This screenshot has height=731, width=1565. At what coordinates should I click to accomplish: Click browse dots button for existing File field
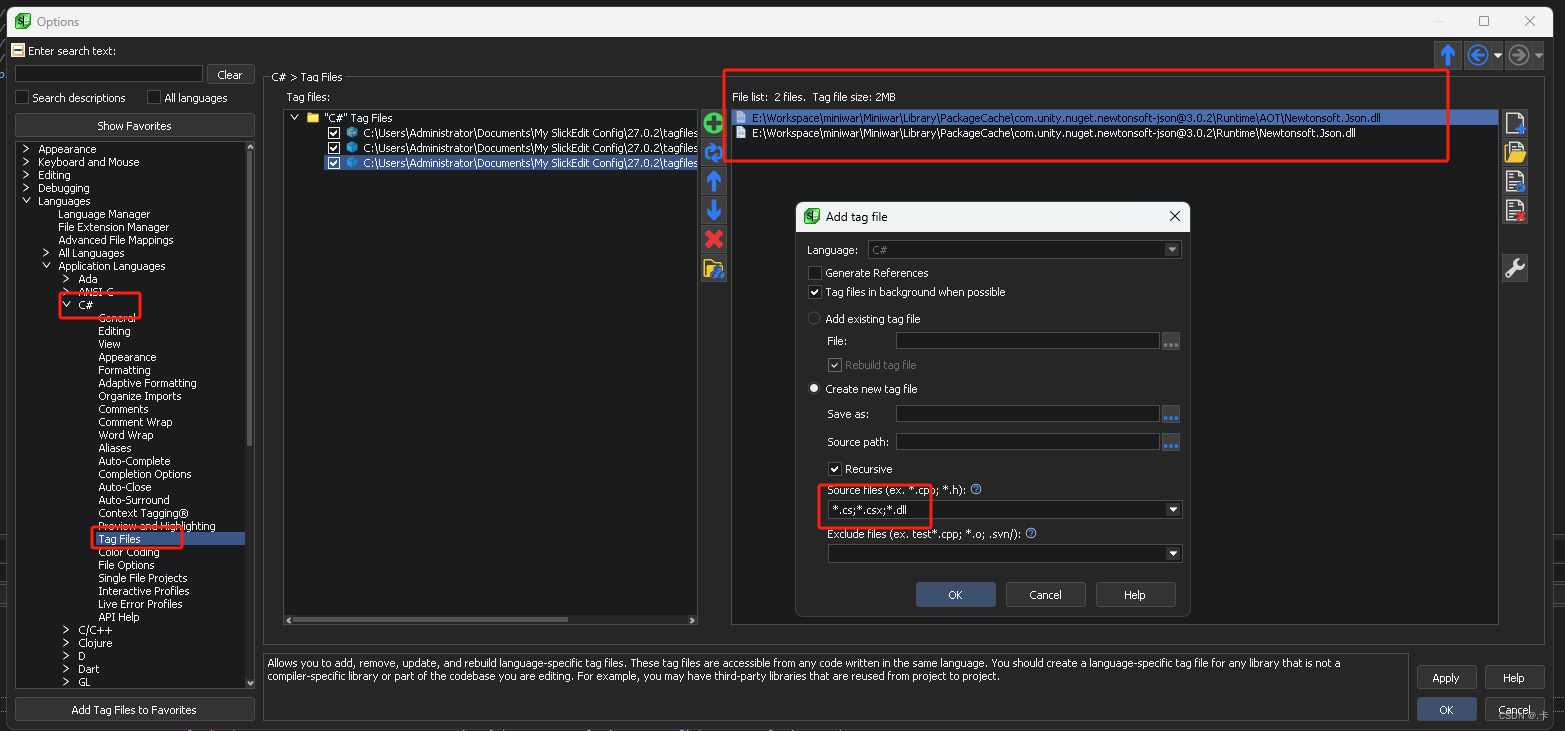[1171, 341]
